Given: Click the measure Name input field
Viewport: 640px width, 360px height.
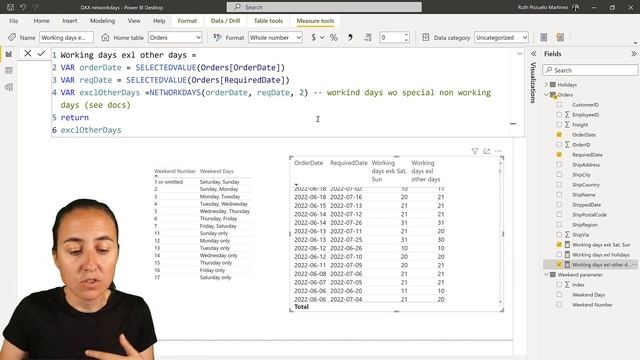Looking at the screenshot, I should (66, 37).
